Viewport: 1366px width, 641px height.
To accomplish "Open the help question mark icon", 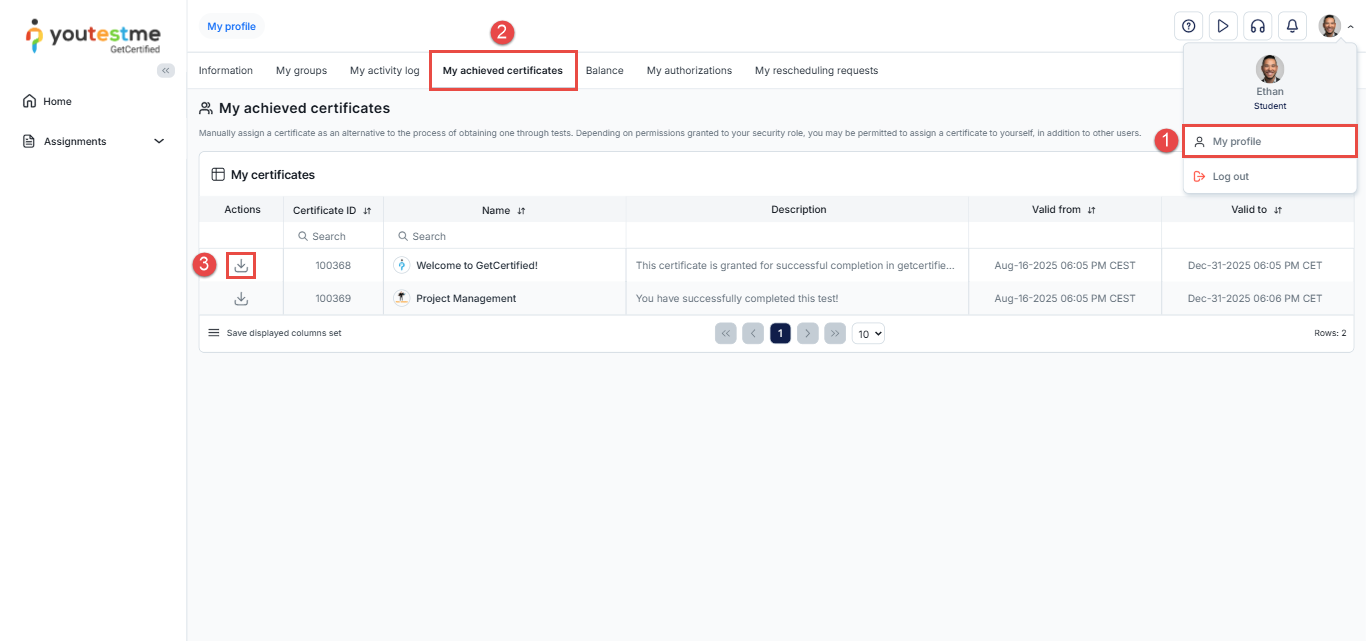I will (1188, 26).
